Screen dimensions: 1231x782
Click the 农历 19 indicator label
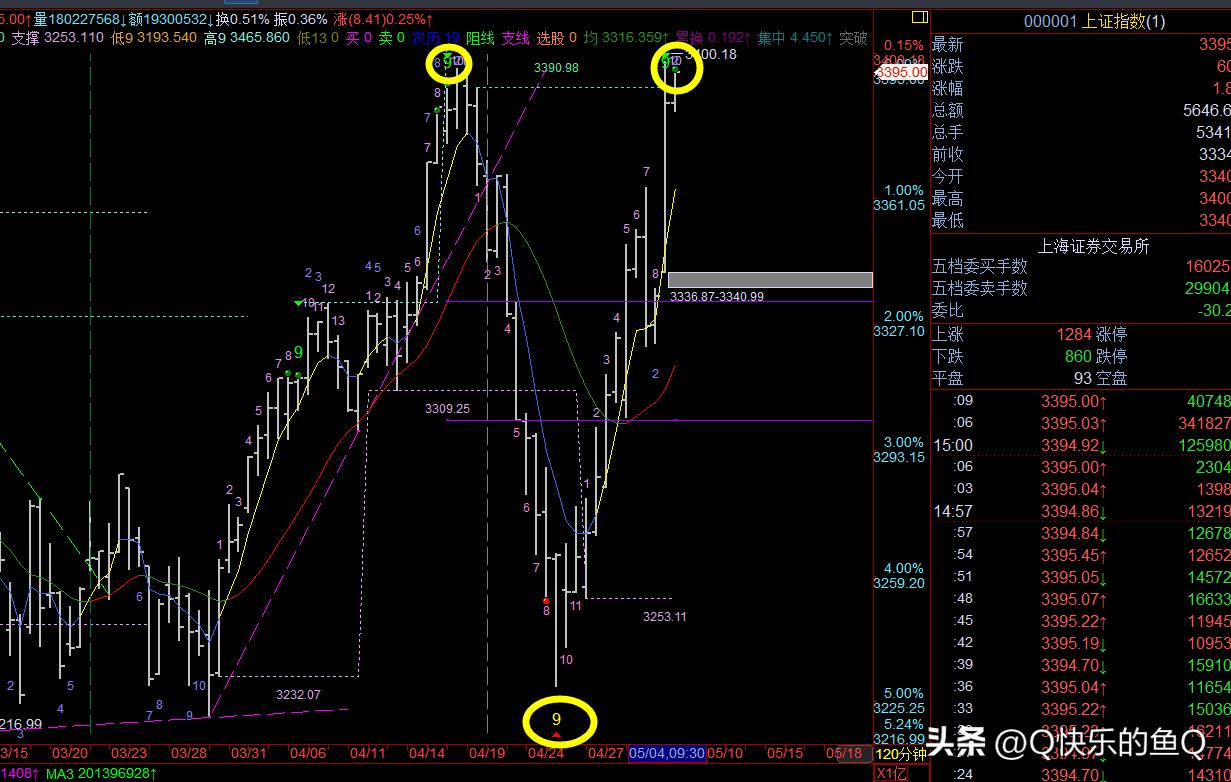(436, 38)
